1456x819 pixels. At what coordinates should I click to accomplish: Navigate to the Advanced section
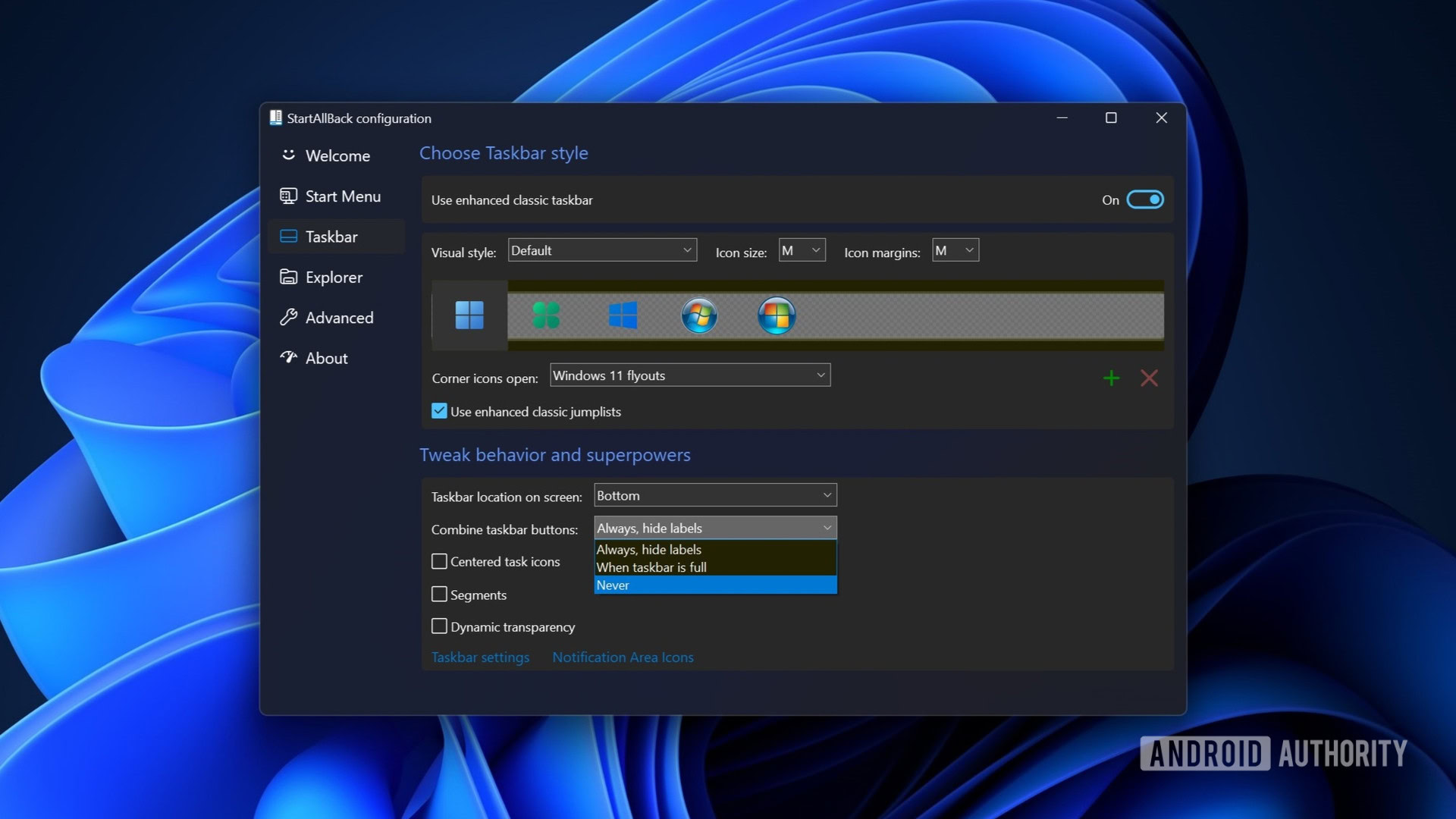(x=340, y=317)
